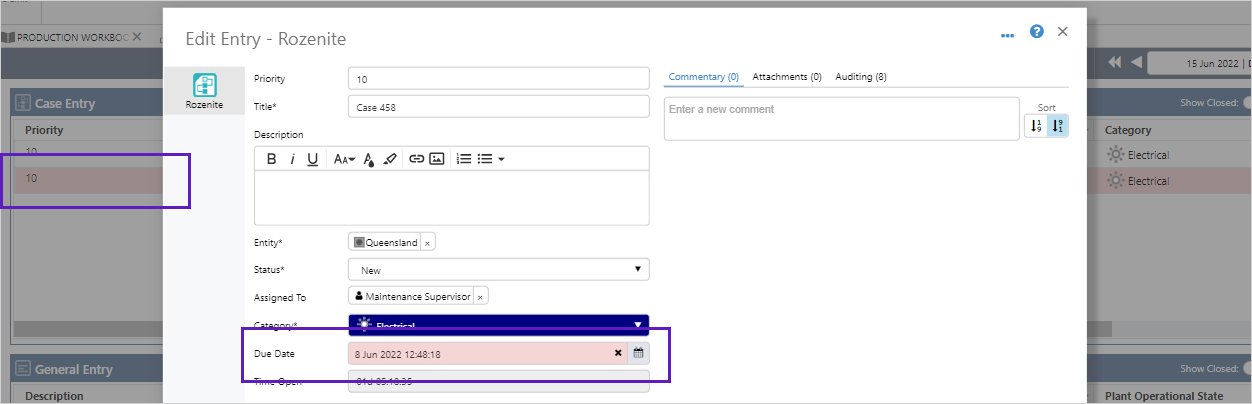Expand the Category dropdown showing Electrical
The image size is (1252, 404).
[x=499, y=325]
